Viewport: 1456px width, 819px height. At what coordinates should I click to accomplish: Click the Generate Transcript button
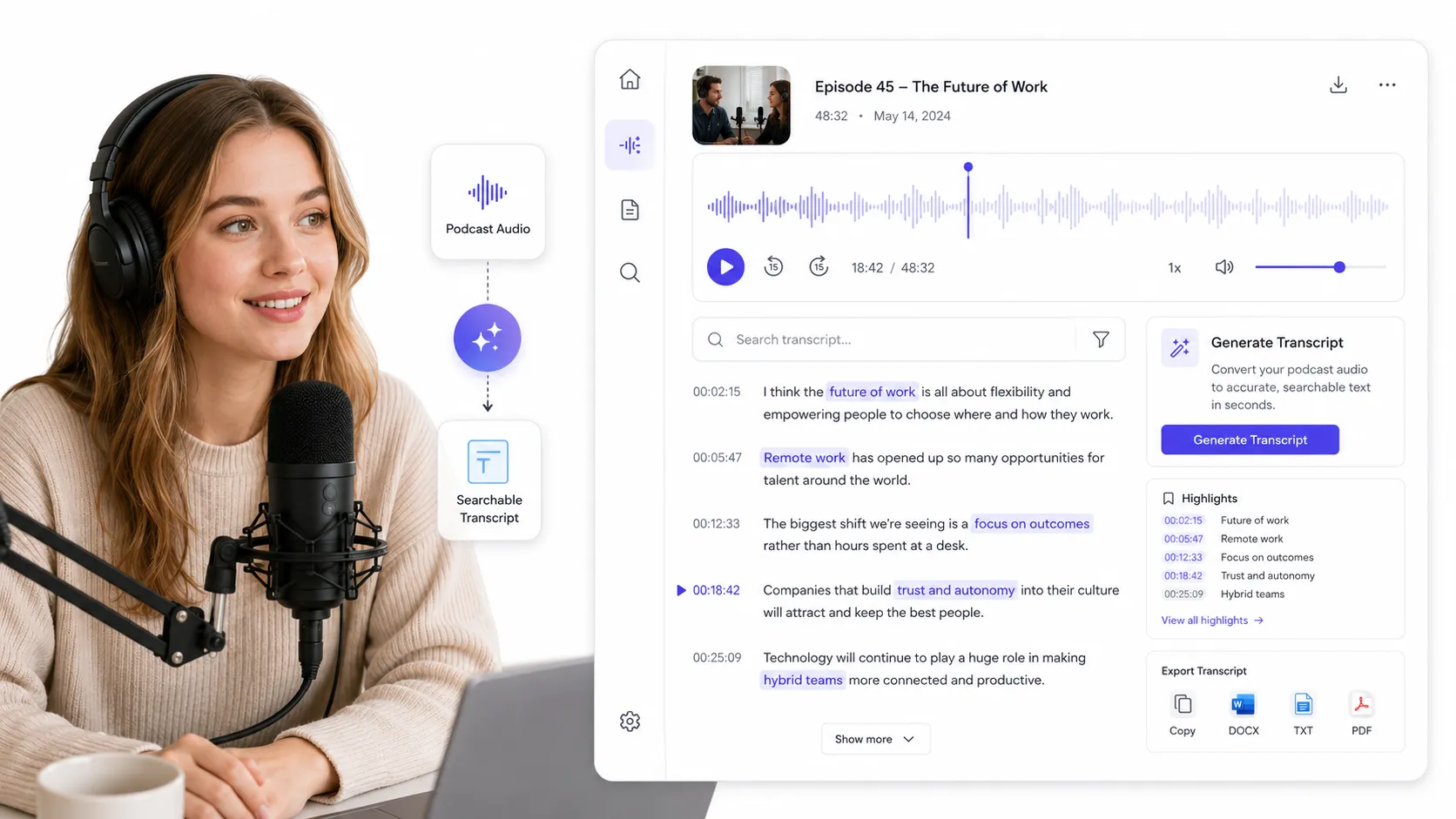[1250, 440]
